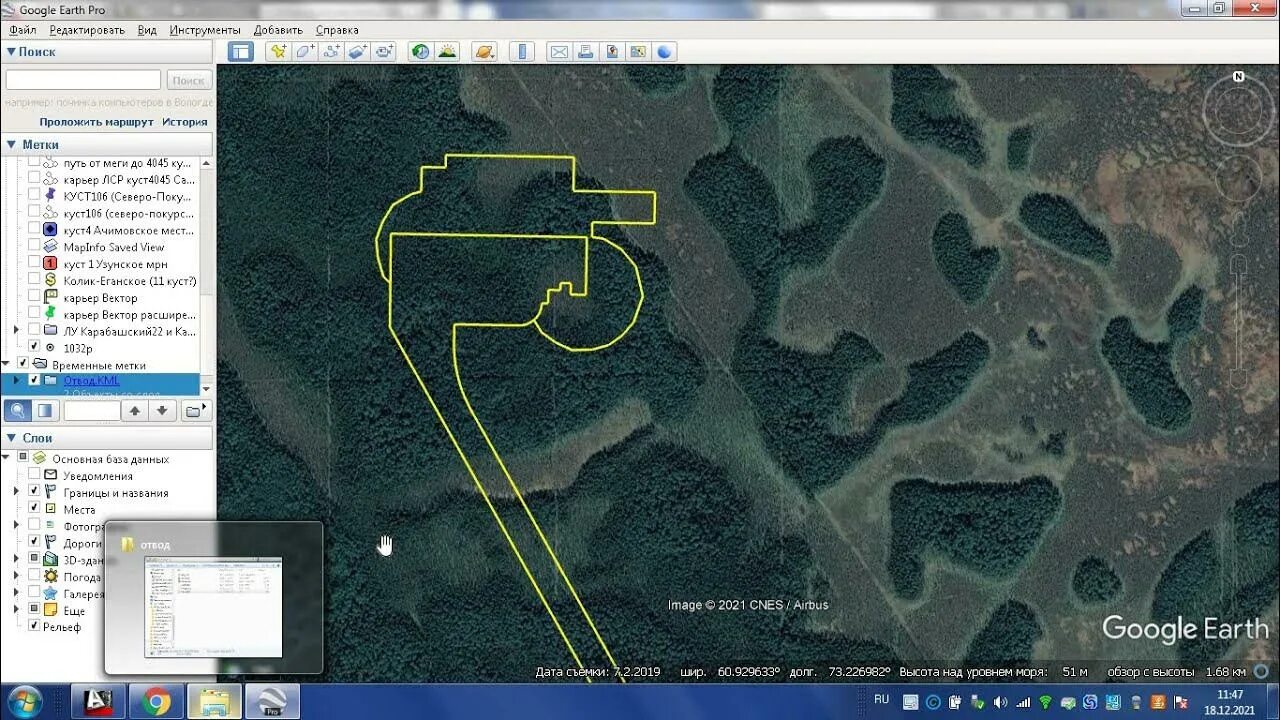The width and height of the screenshot is (1280, 720).
Task: Toggle the sidebar visibility button
Action: pyautogui.click(x=240, y=51)
